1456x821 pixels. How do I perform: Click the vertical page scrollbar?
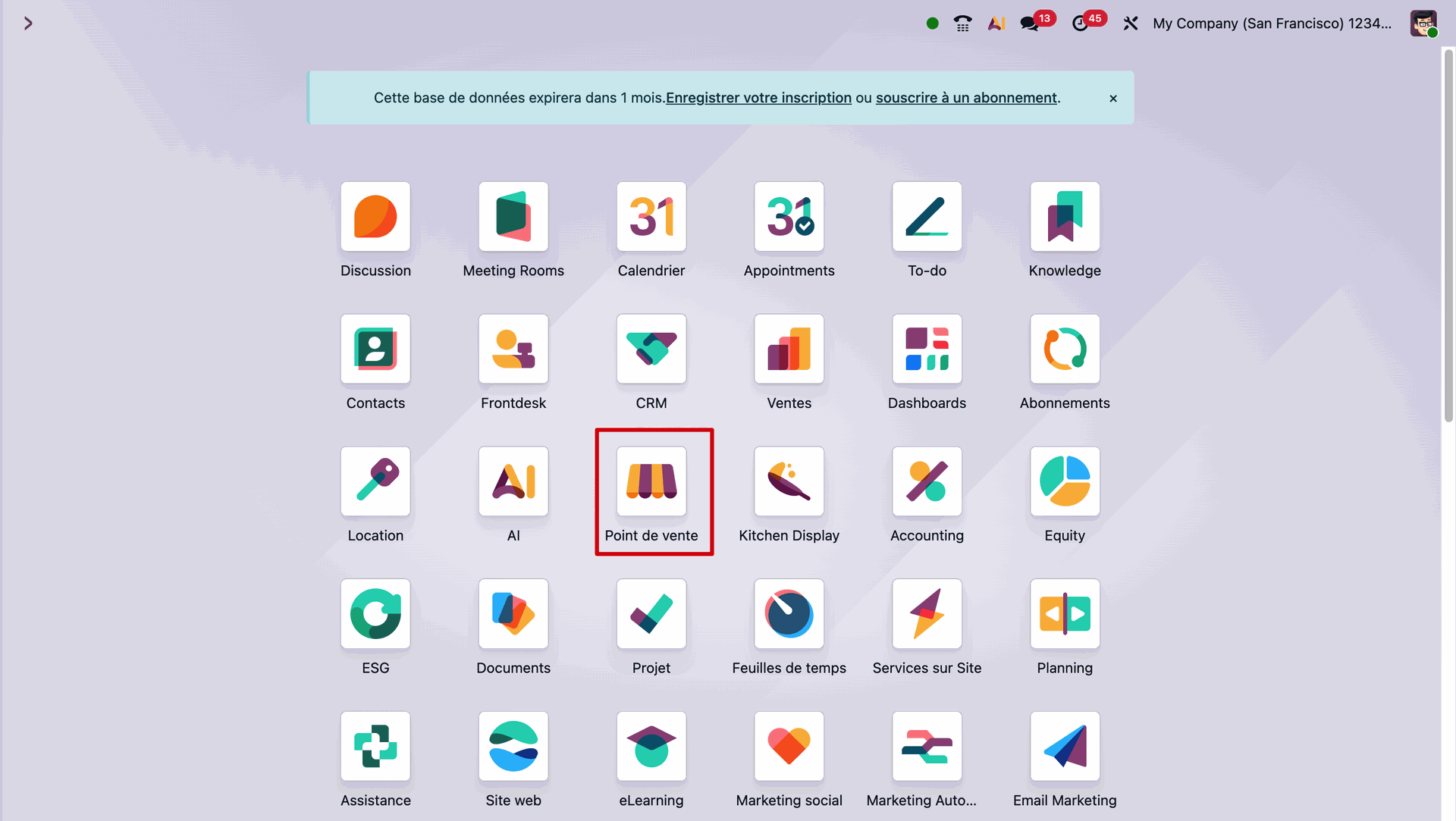[1448, 235]
